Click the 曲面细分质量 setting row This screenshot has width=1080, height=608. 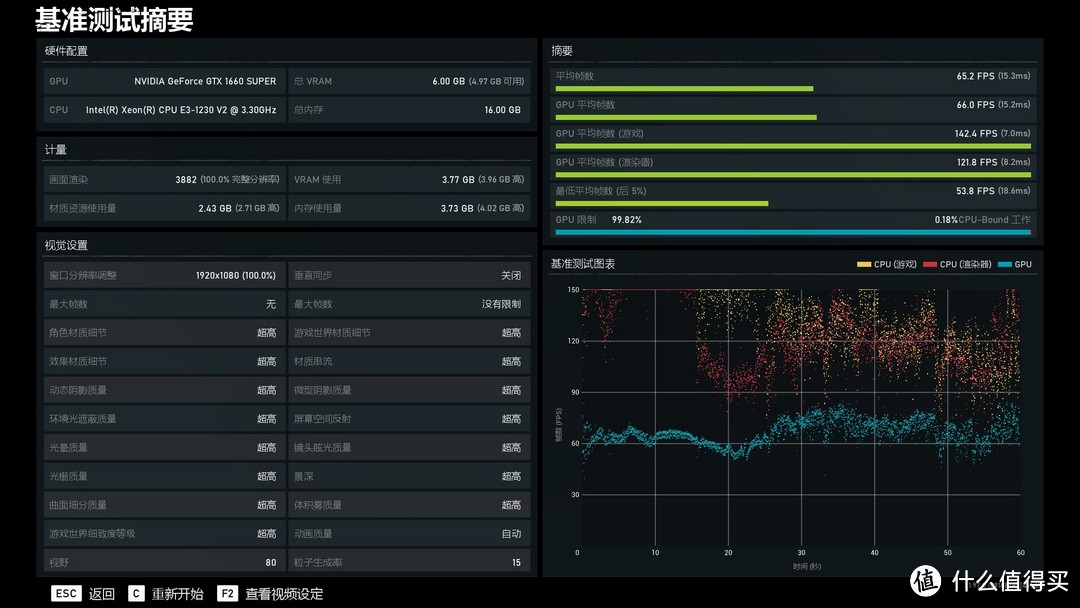point(164,505)
